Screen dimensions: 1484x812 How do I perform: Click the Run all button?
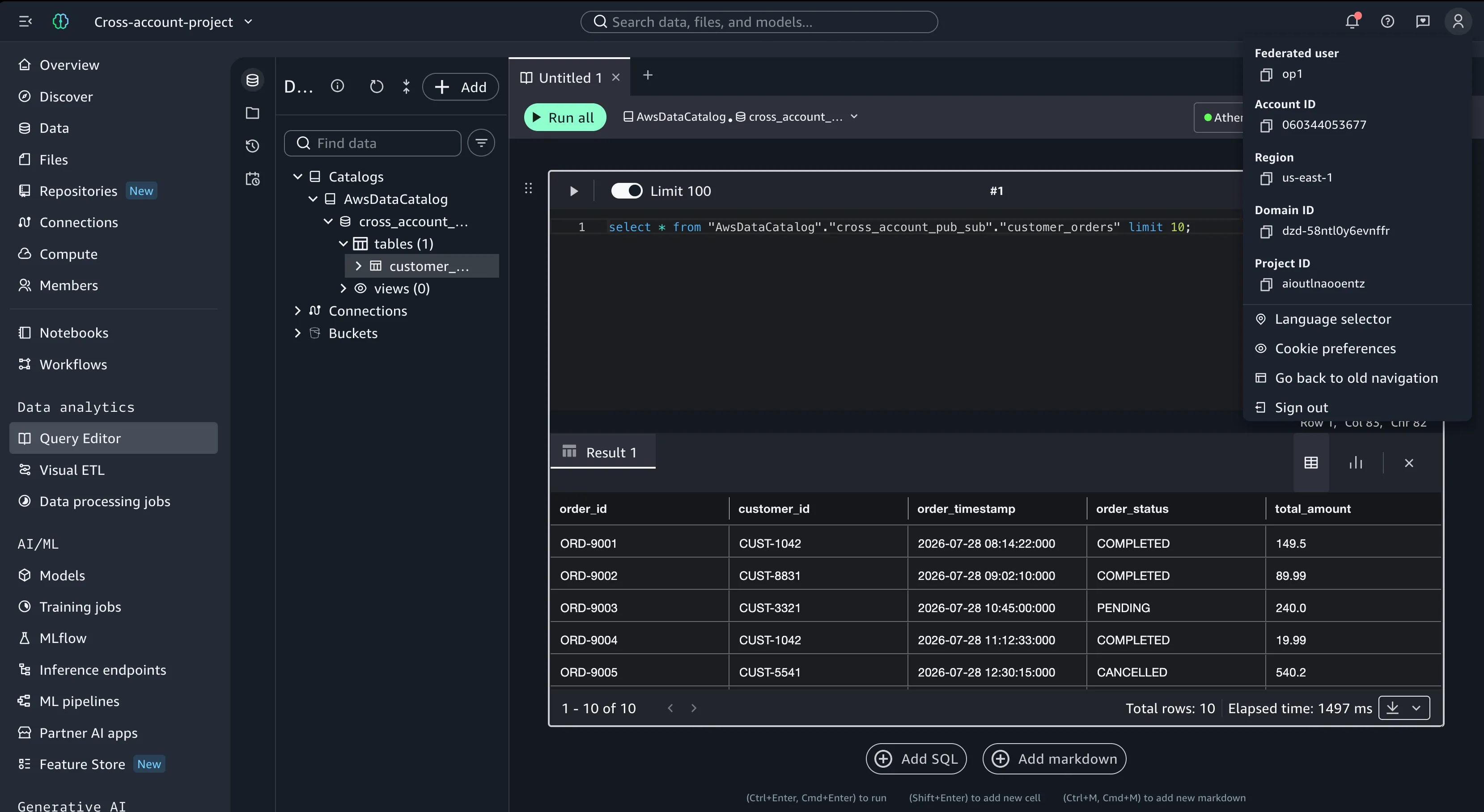point(564,118)
